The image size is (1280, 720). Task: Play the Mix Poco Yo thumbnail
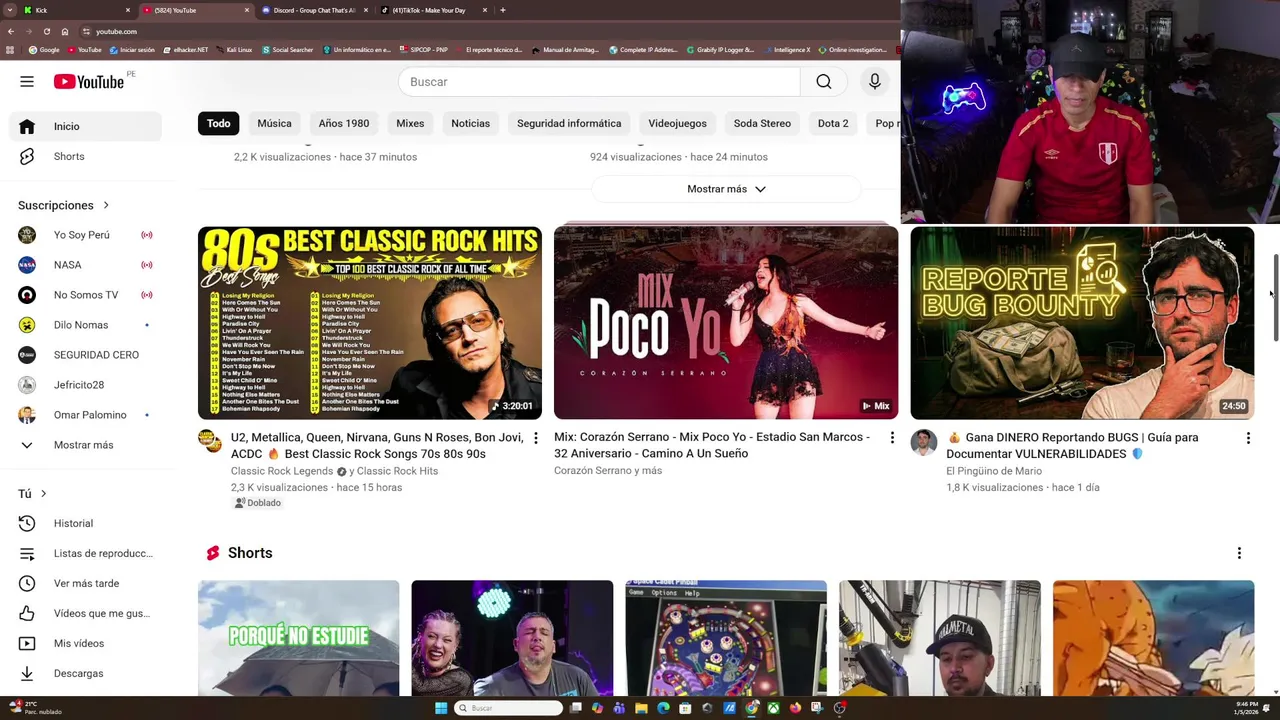(726, 322)
